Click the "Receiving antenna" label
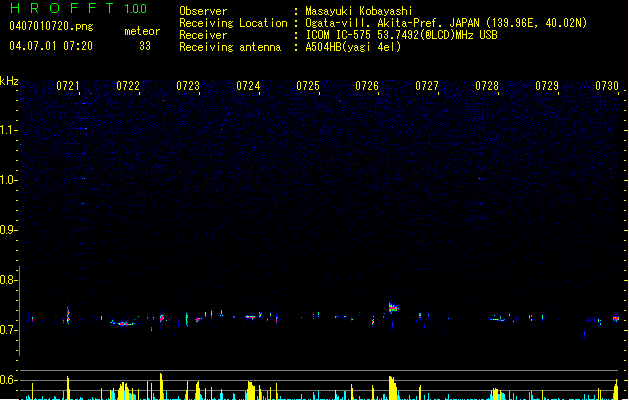 coord(230,47)
